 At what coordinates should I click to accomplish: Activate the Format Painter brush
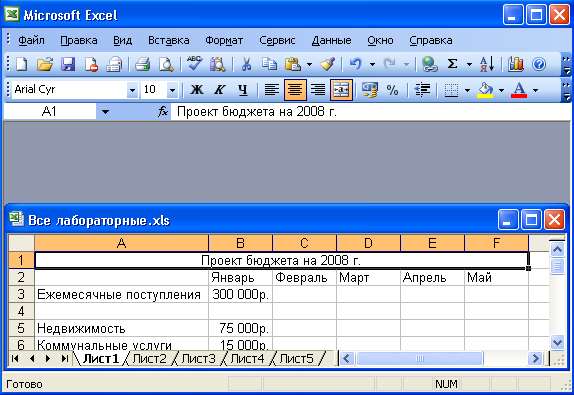coord(327,64)
